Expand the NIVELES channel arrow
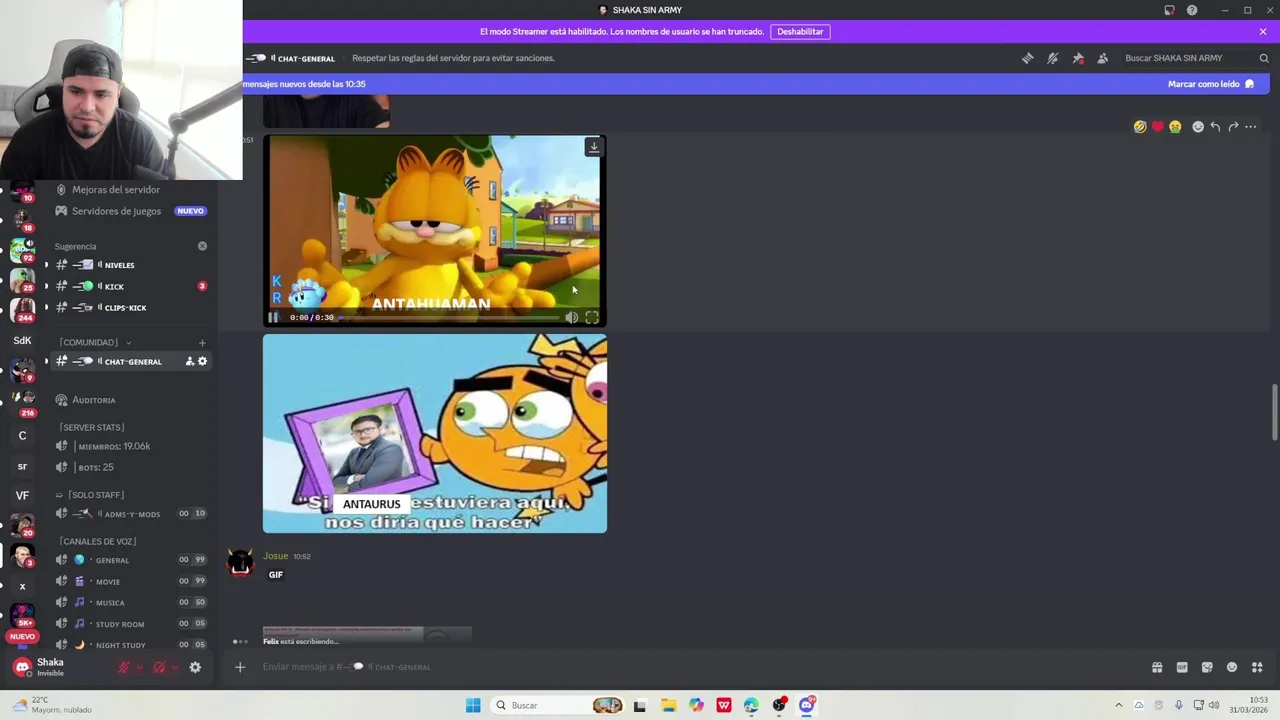The height and width of the screenshot is (720, 1280). tap(46, 265)
